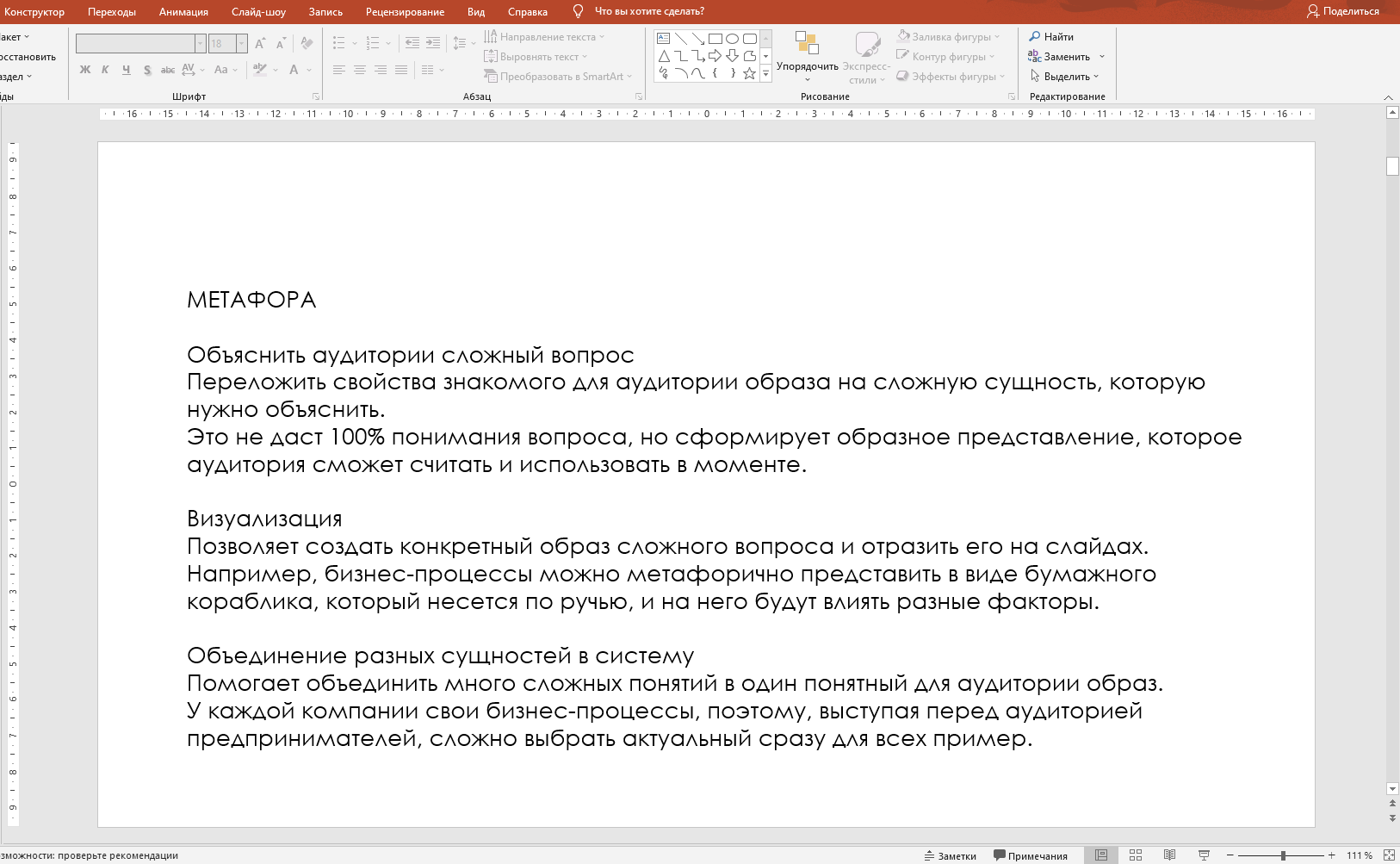
Task: Select the oval shape
Action: [x=732, y=38]
